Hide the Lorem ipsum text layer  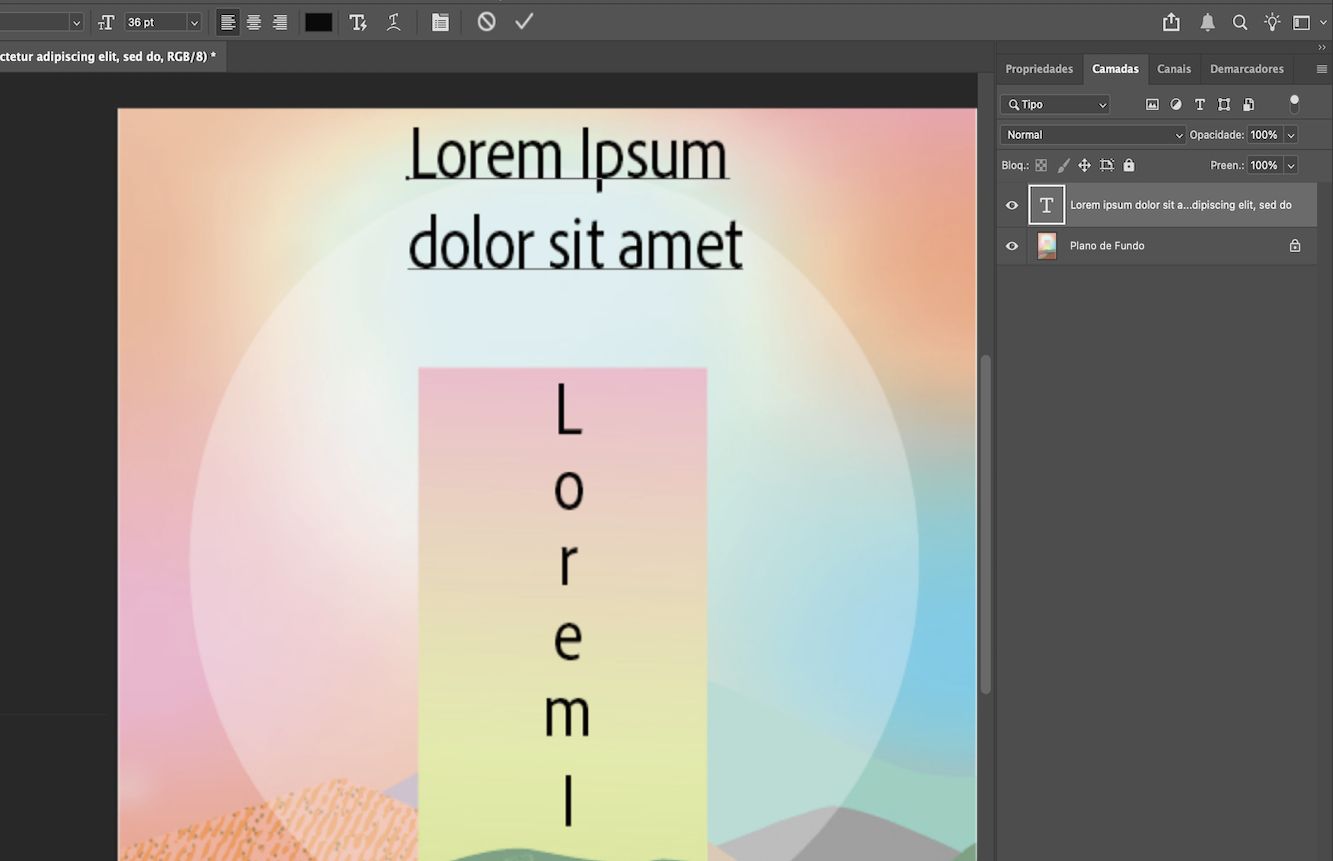[1011, 204]
